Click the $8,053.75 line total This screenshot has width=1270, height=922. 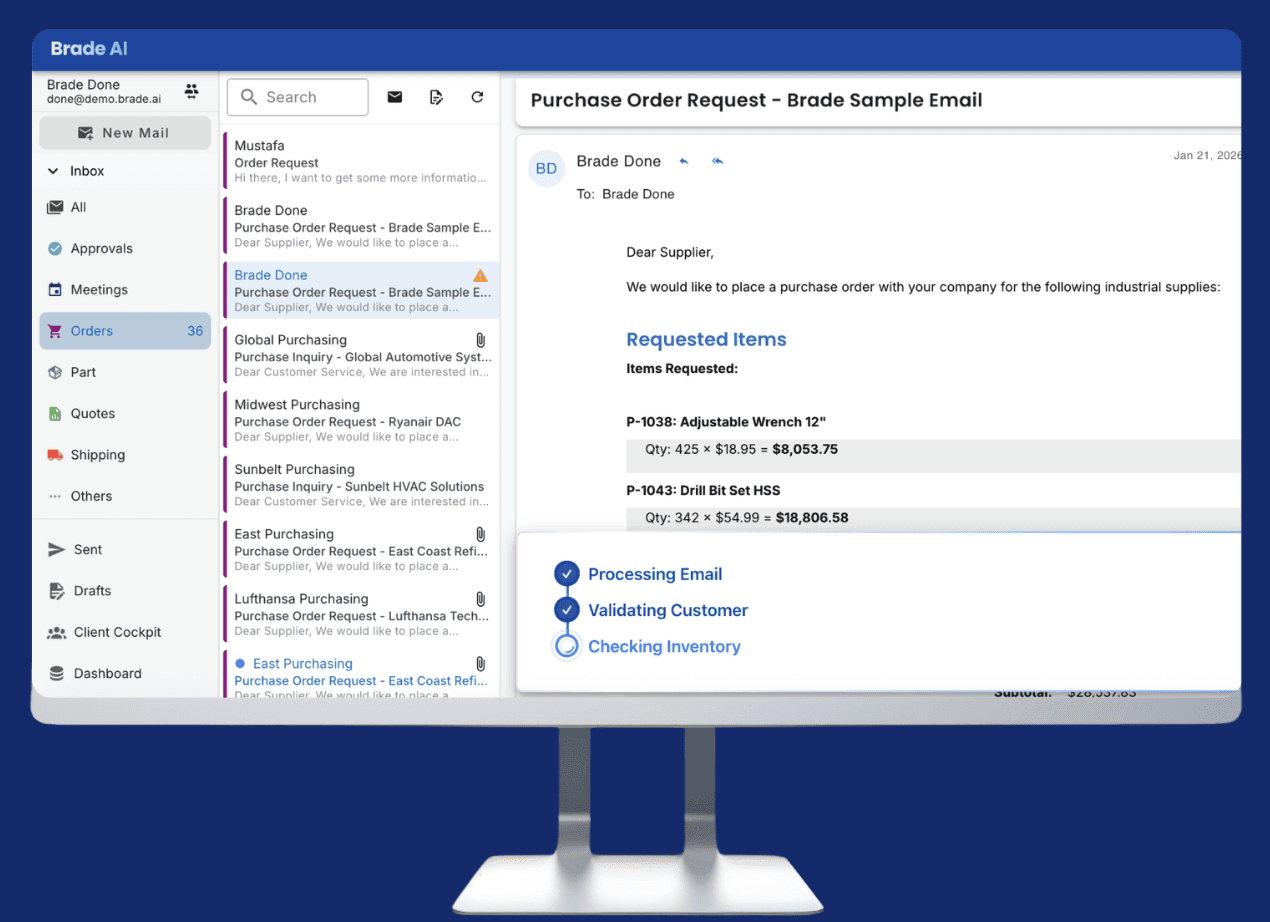point(806,449)
